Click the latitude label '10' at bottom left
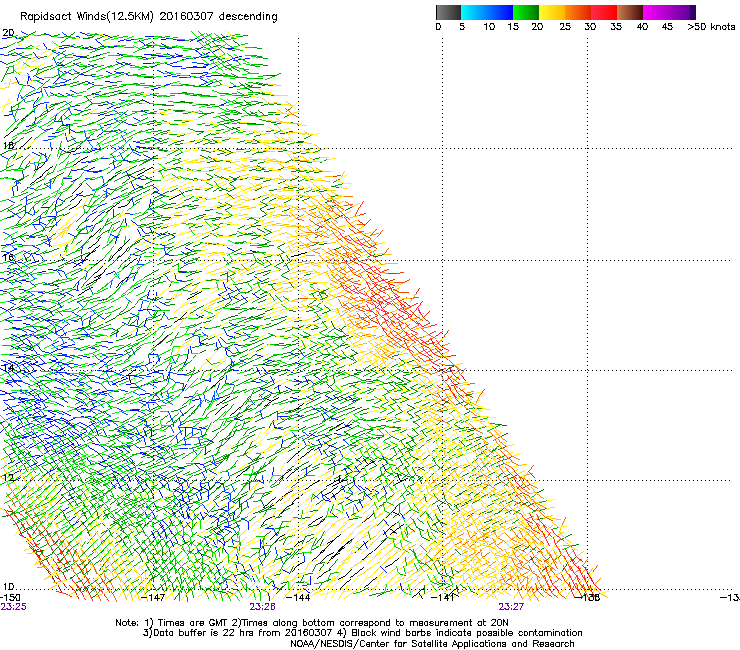The image size is (740, 650). 8,587
